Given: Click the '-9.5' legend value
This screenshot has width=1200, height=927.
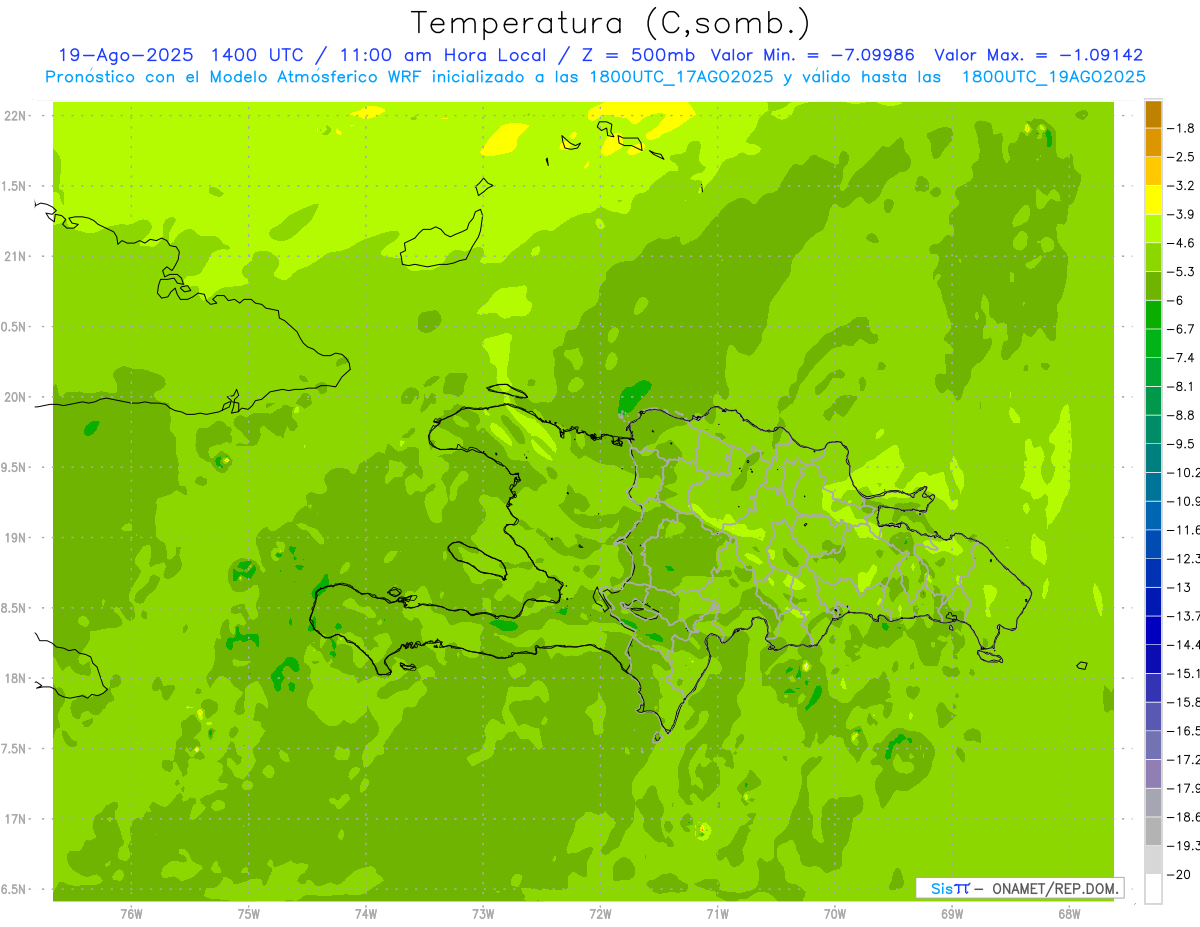Looking at the screenshot, I should coord(1182,444).
